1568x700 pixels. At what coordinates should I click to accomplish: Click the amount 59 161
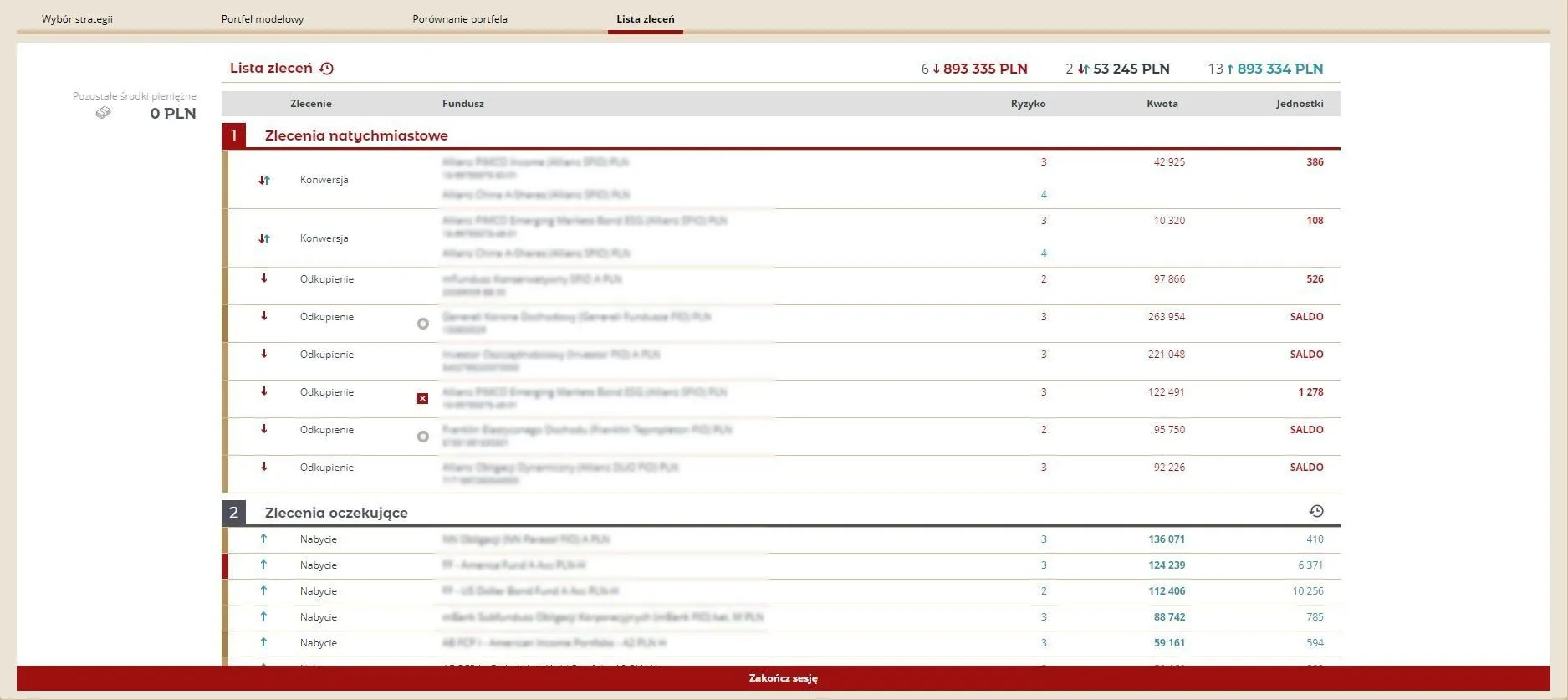tap(1169, 643)
